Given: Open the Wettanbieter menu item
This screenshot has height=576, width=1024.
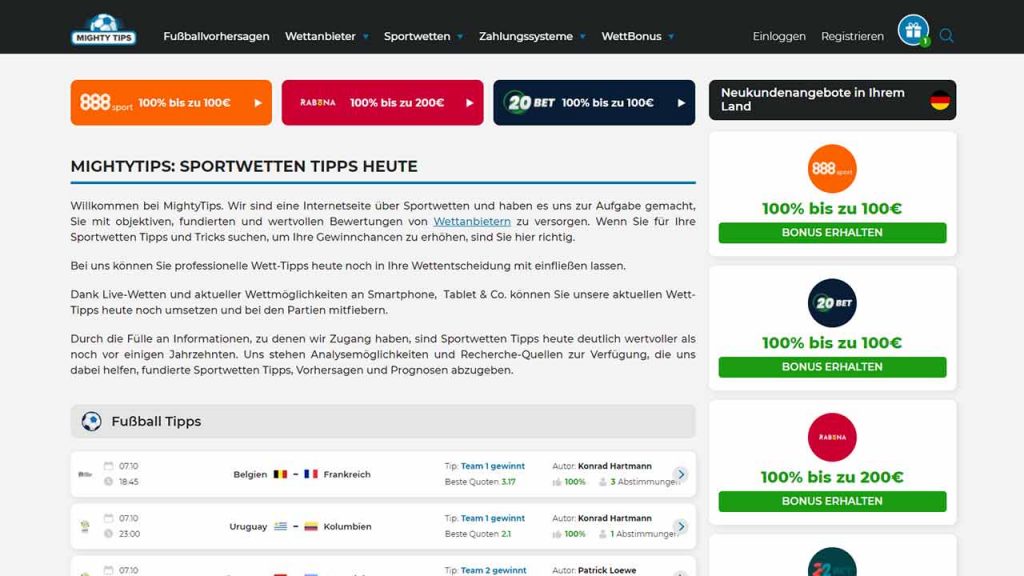Looking at the screenshot, I should (320, 37).
